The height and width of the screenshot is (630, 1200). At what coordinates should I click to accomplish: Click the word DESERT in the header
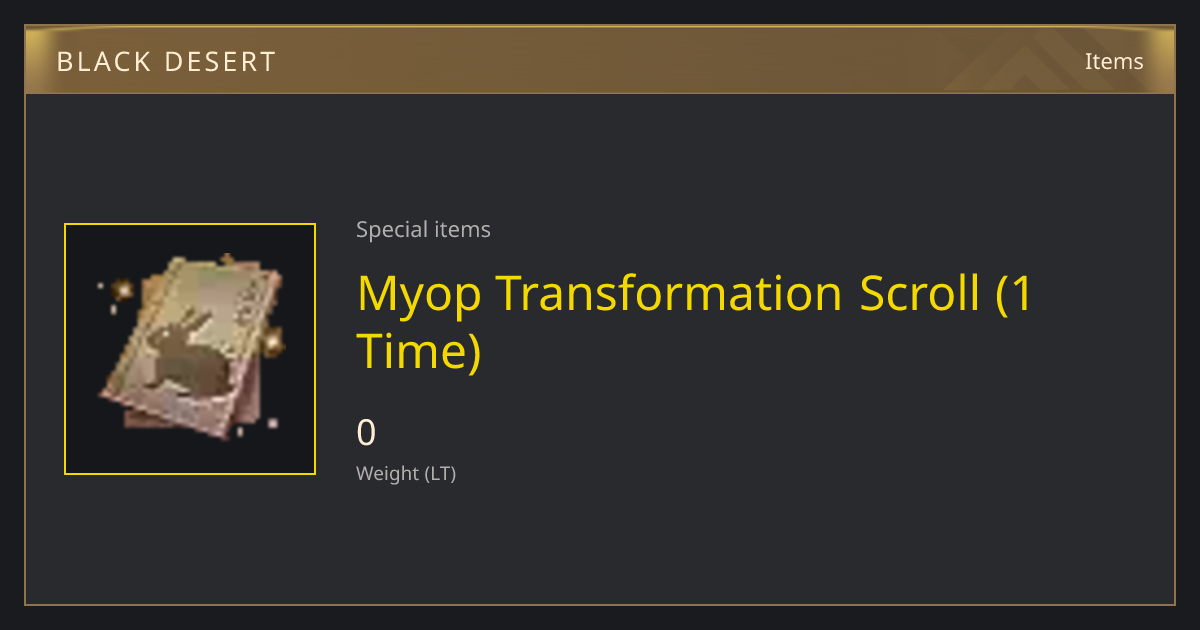pyautogui.click(x=221, y=62)
